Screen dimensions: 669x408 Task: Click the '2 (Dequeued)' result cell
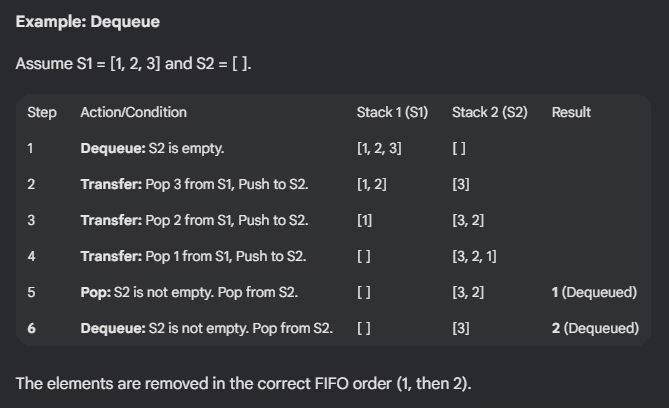[x=594, y=328]
